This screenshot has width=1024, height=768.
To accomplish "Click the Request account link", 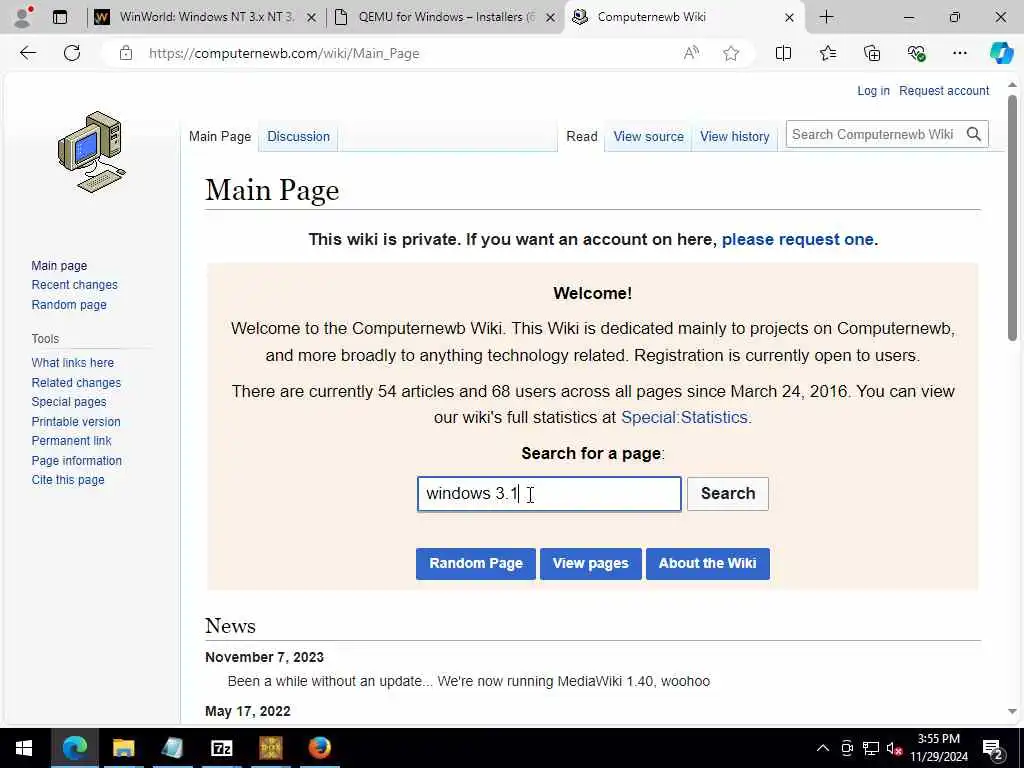I will coord(944,91).
